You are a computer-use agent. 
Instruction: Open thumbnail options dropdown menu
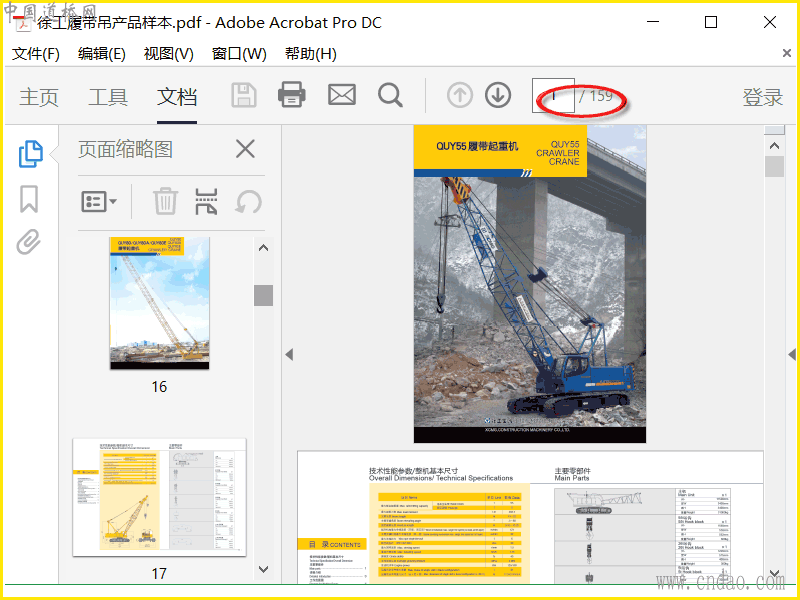[99, 202]
